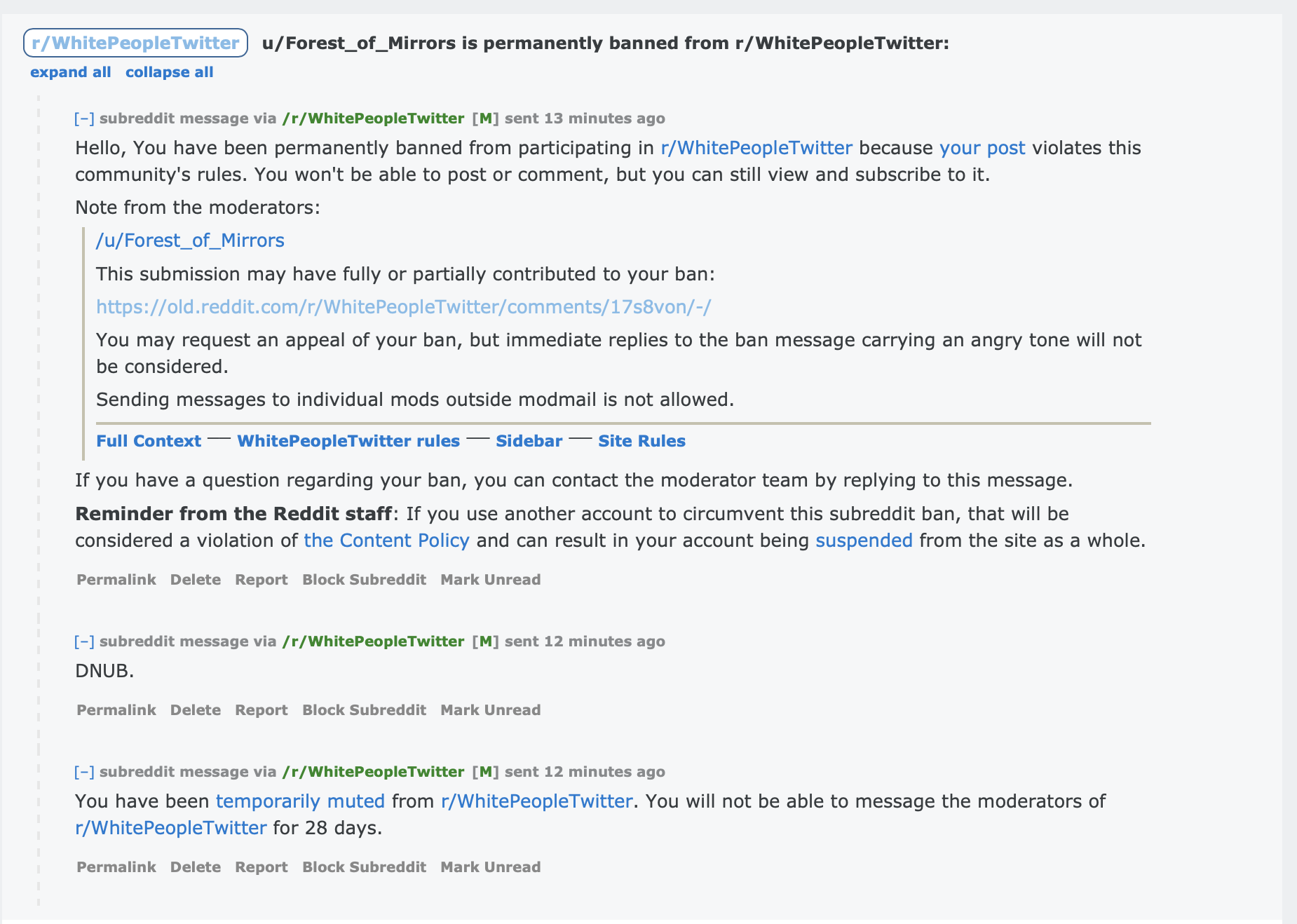Image resolution: width=1297 pixels, height=924 pixels.
Task: Click Permalink under the ban message
Action: click(116, 580)
